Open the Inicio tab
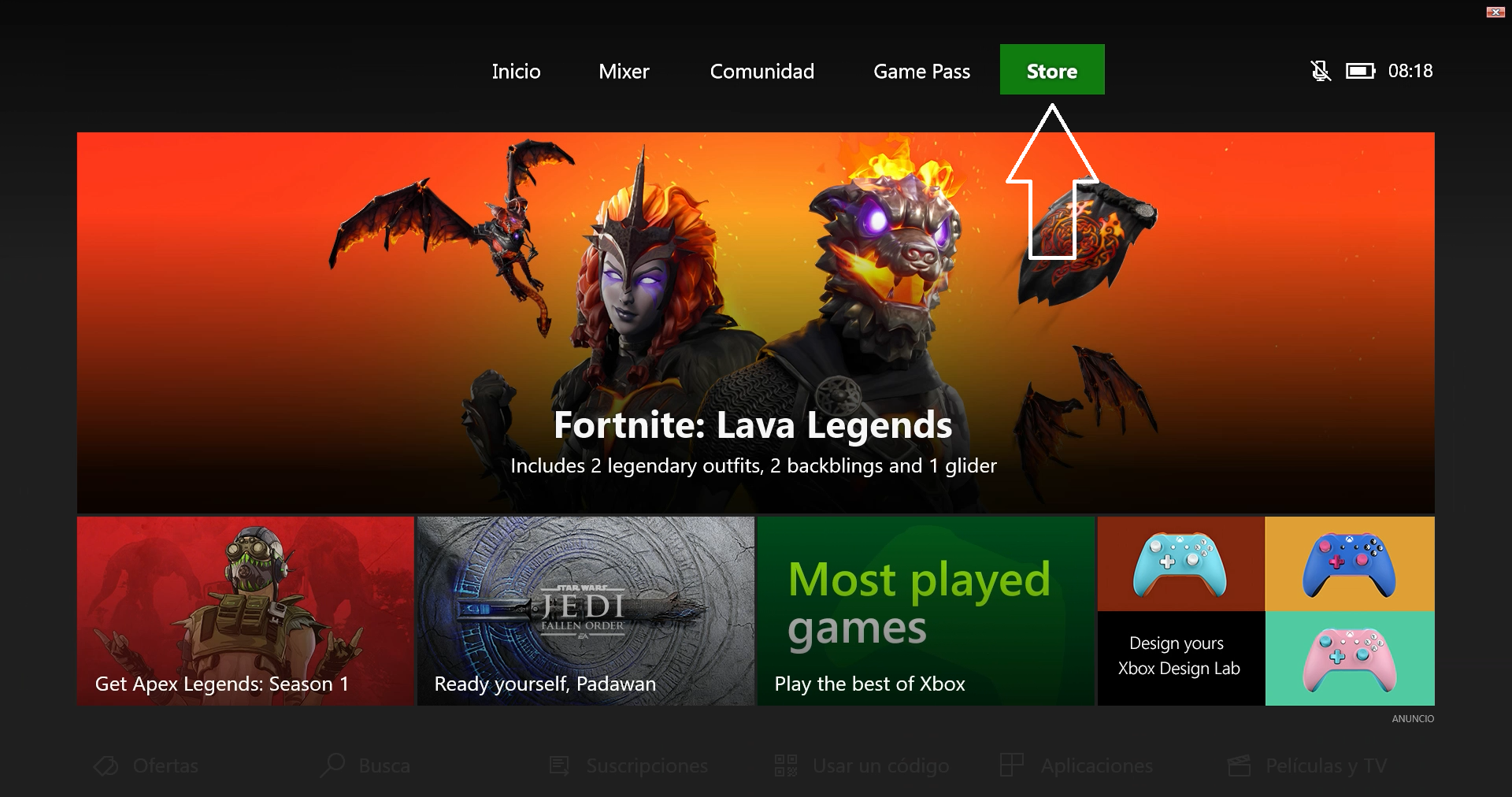 click(x=516, y=71)
